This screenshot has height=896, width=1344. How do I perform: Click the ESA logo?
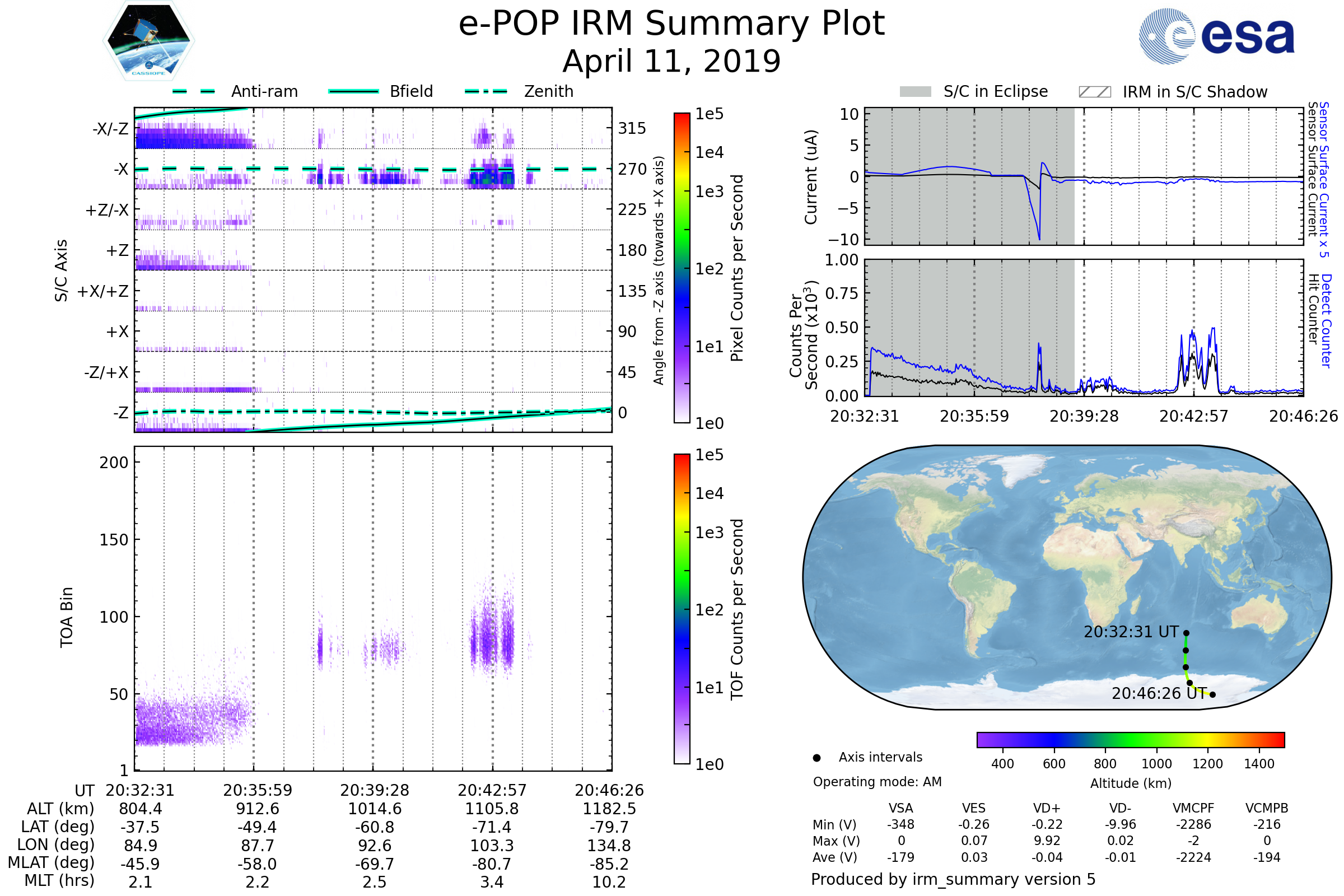click(x=1216, y=36)
